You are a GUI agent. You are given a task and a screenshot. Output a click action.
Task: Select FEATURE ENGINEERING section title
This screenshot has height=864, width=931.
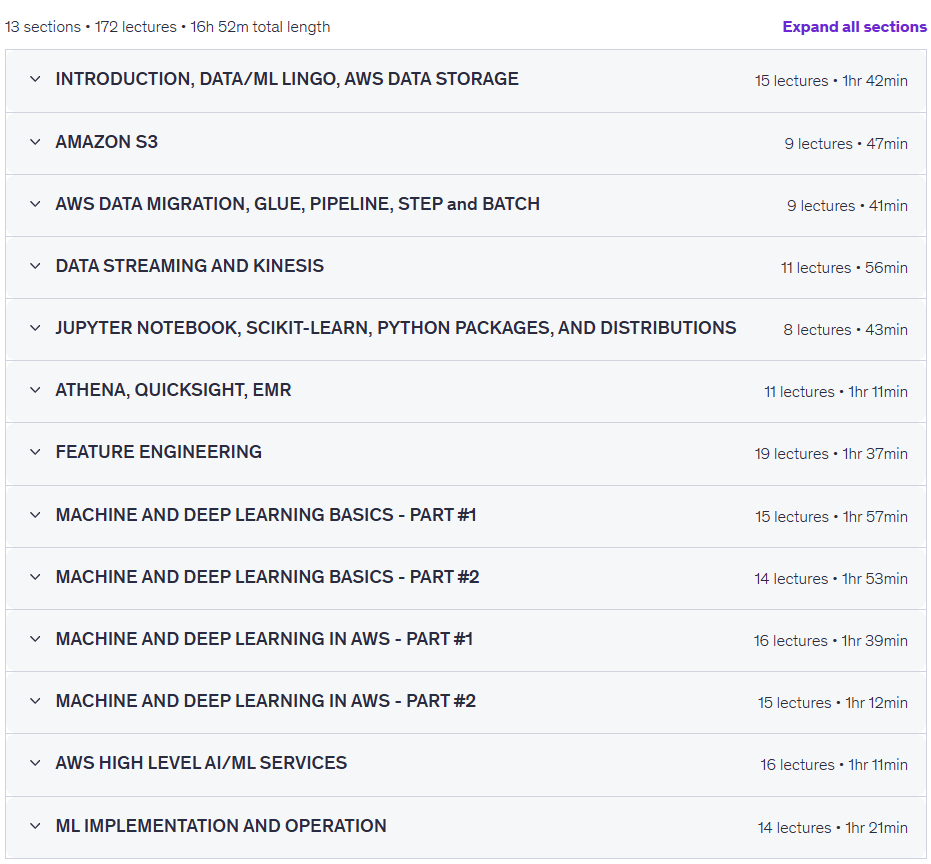[x=159, y=452]
